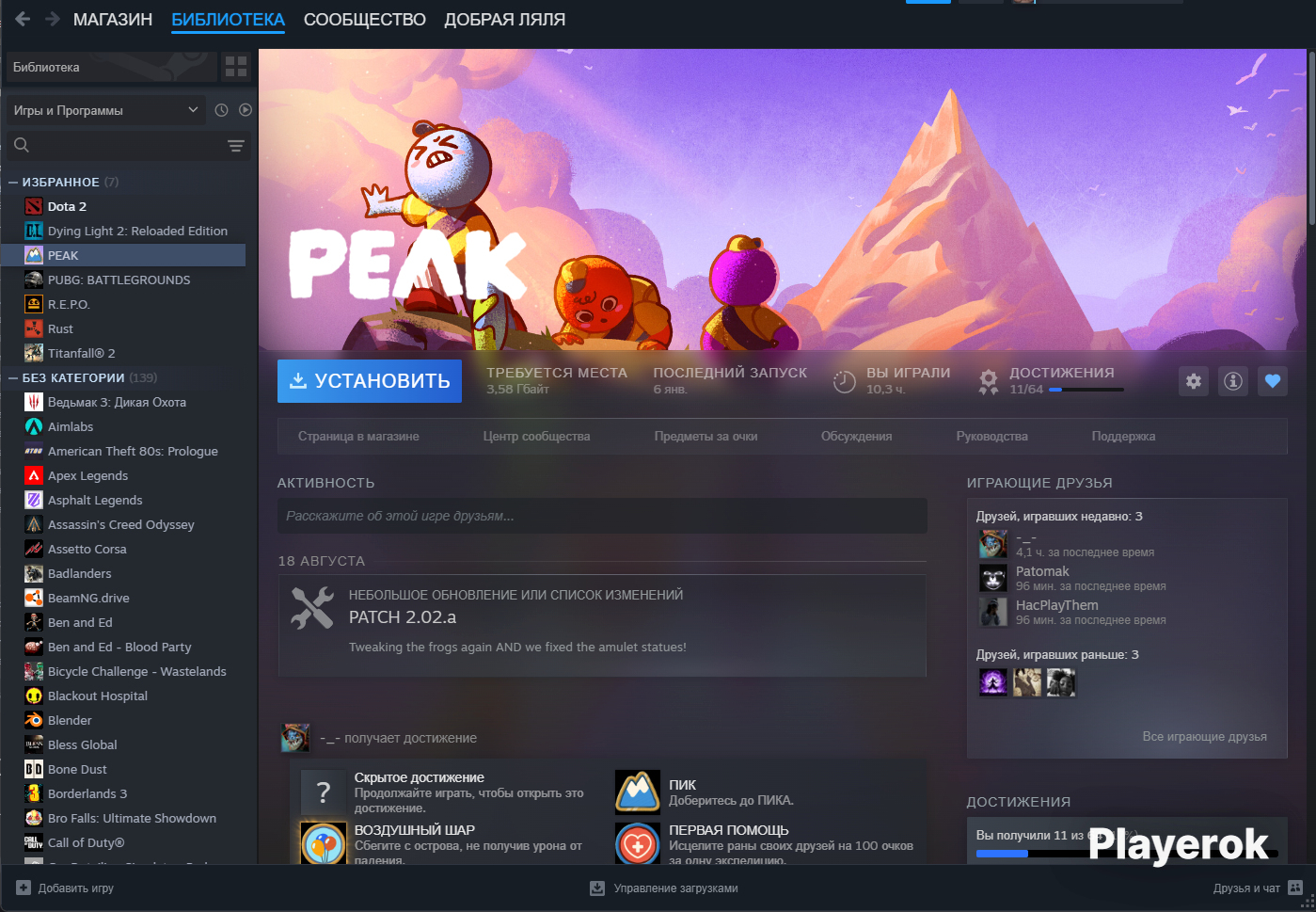Toggle ready-to-play filter icon
1316x912 pixels.
pyautogui.click(x=246, y=110)
